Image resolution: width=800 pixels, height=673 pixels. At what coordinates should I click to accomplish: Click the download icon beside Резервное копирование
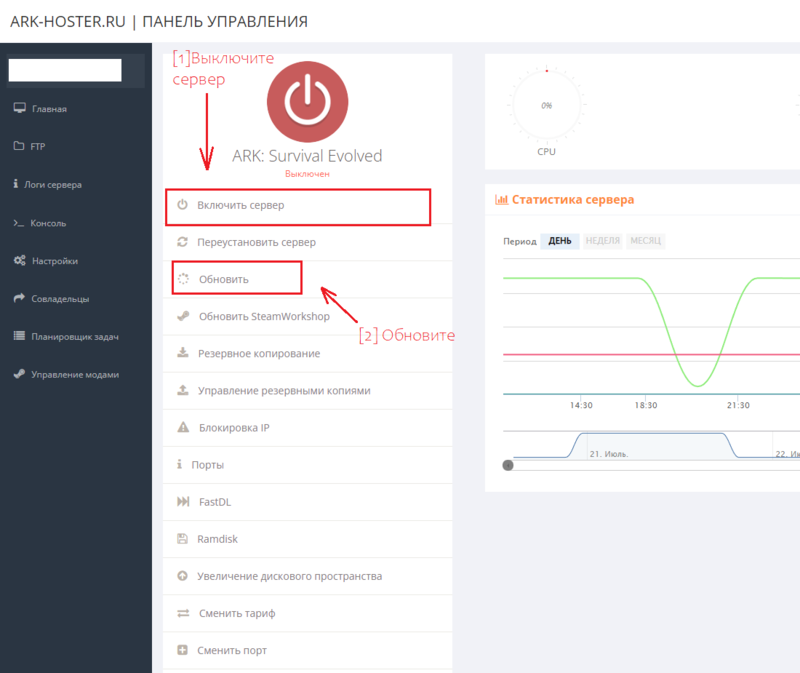pos(182,353)
